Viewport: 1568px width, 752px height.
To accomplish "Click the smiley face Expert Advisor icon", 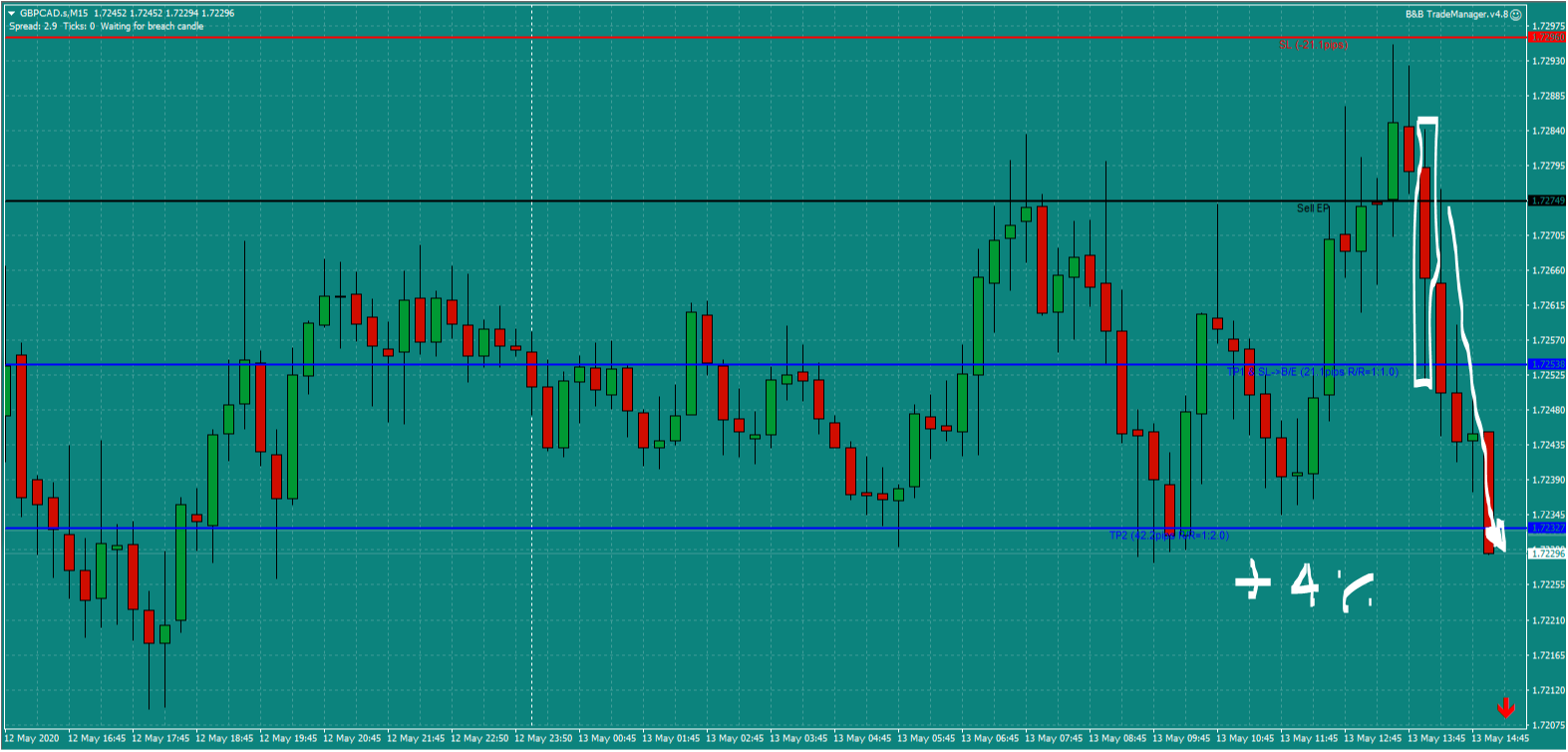I will coord(1516,14).
